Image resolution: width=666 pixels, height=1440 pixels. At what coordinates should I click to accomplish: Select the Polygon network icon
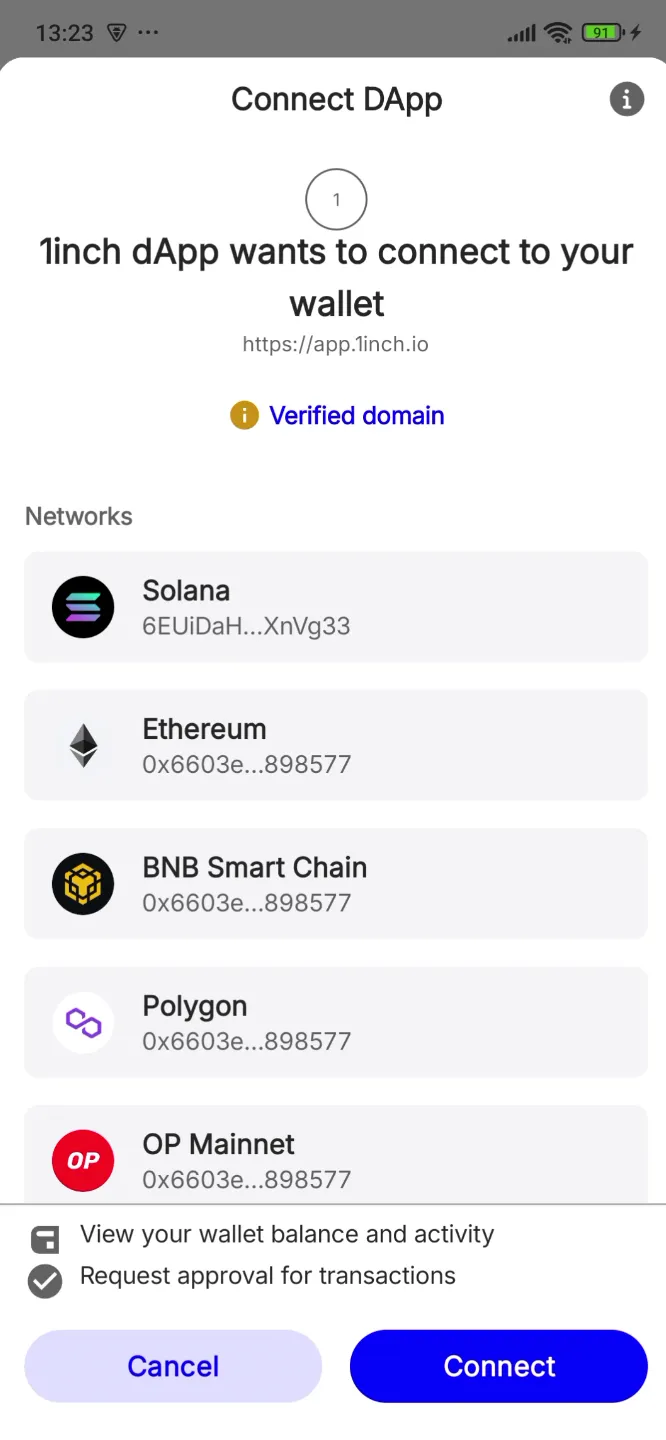(83, 1022)
